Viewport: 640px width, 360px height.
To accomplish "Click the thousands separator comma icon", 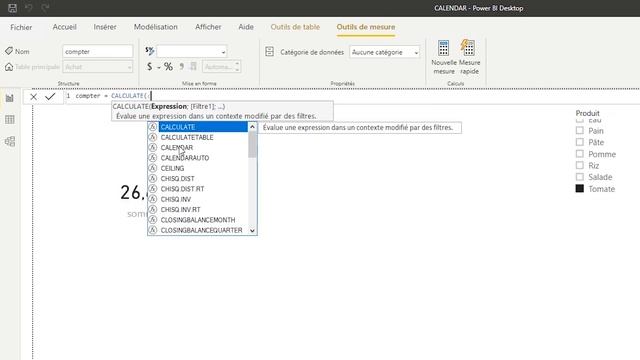I will pos(182,66).
